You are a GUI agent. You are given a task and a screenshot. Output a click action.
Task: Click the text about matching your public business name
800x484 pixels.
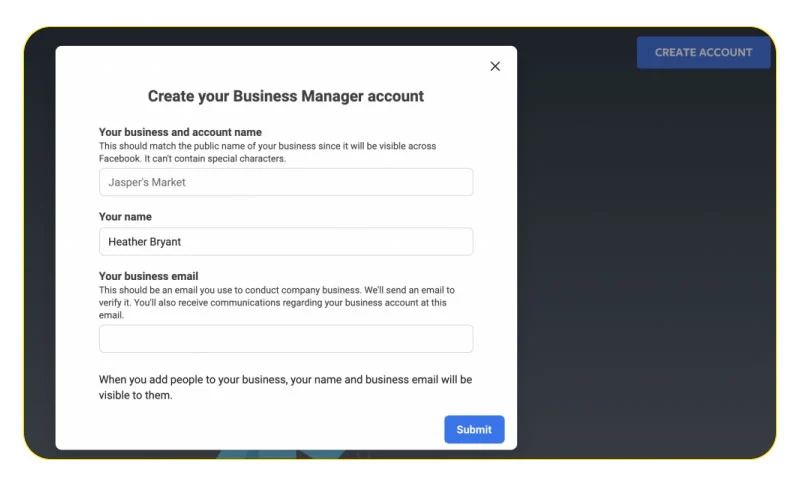pos(267,152)
